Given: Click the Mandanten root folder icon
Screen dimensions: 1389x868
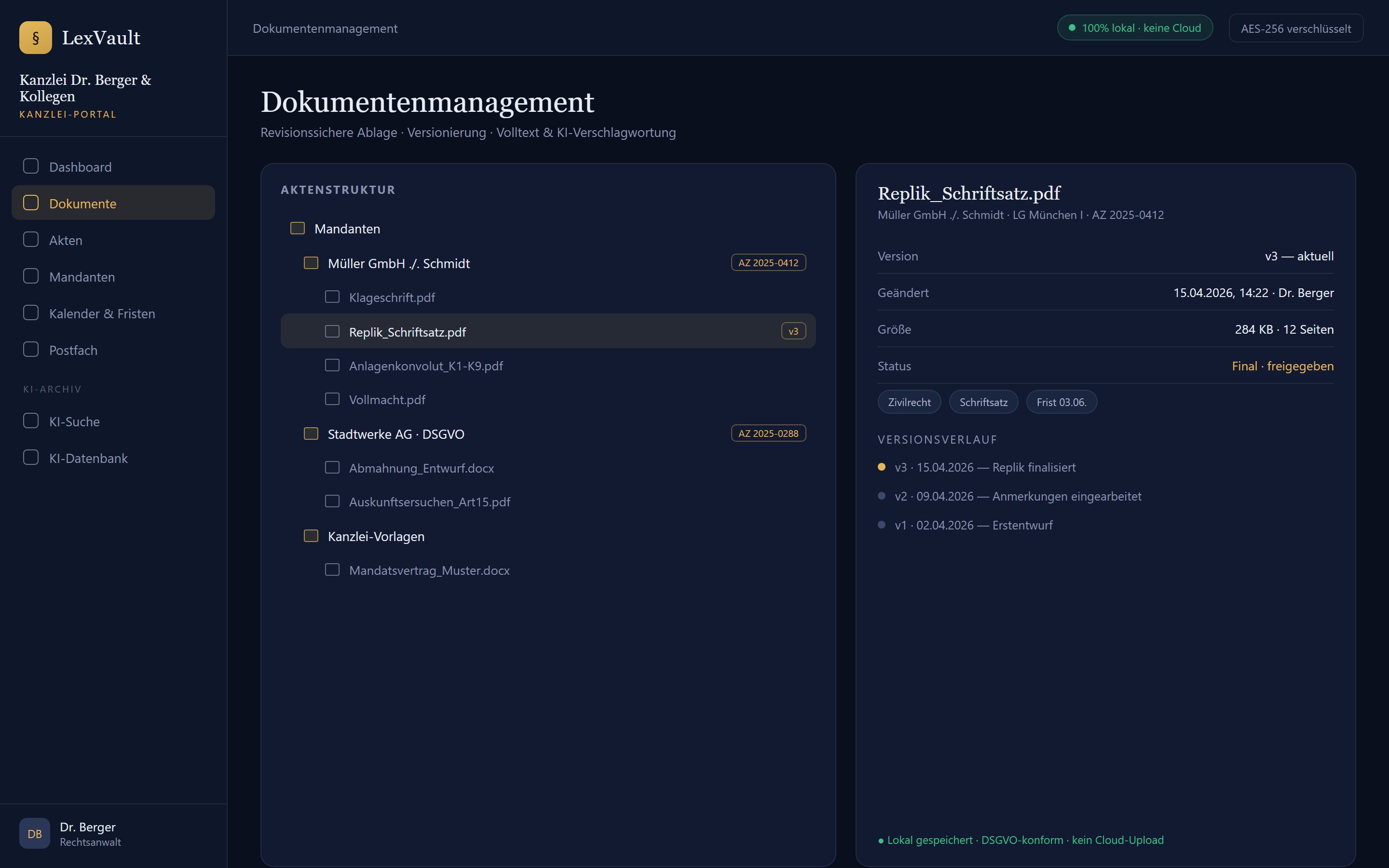Looking at the screenshot, I should (x=297, y=229).
